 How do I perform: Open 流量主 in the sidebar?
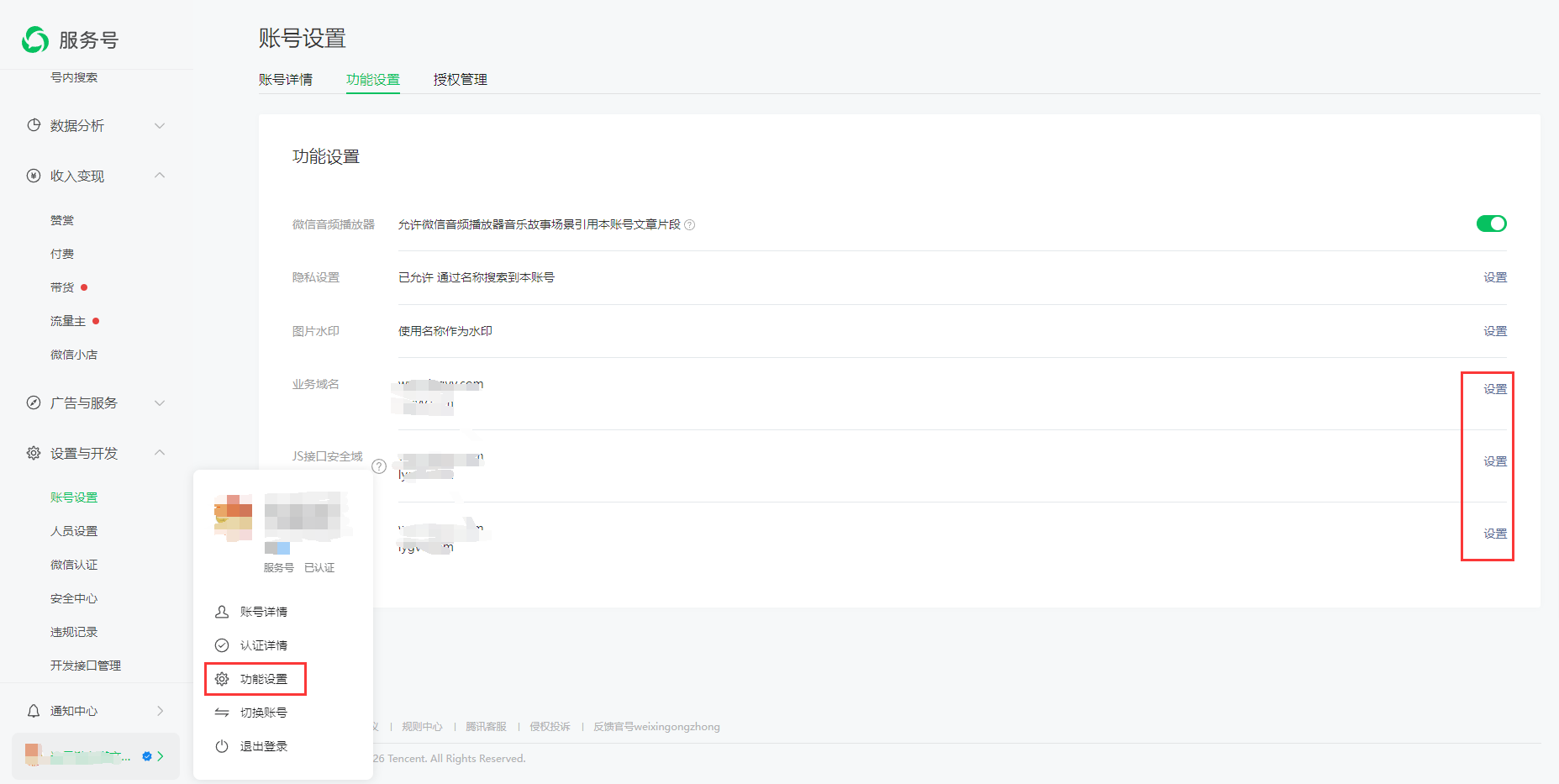(x=68, y=321)
